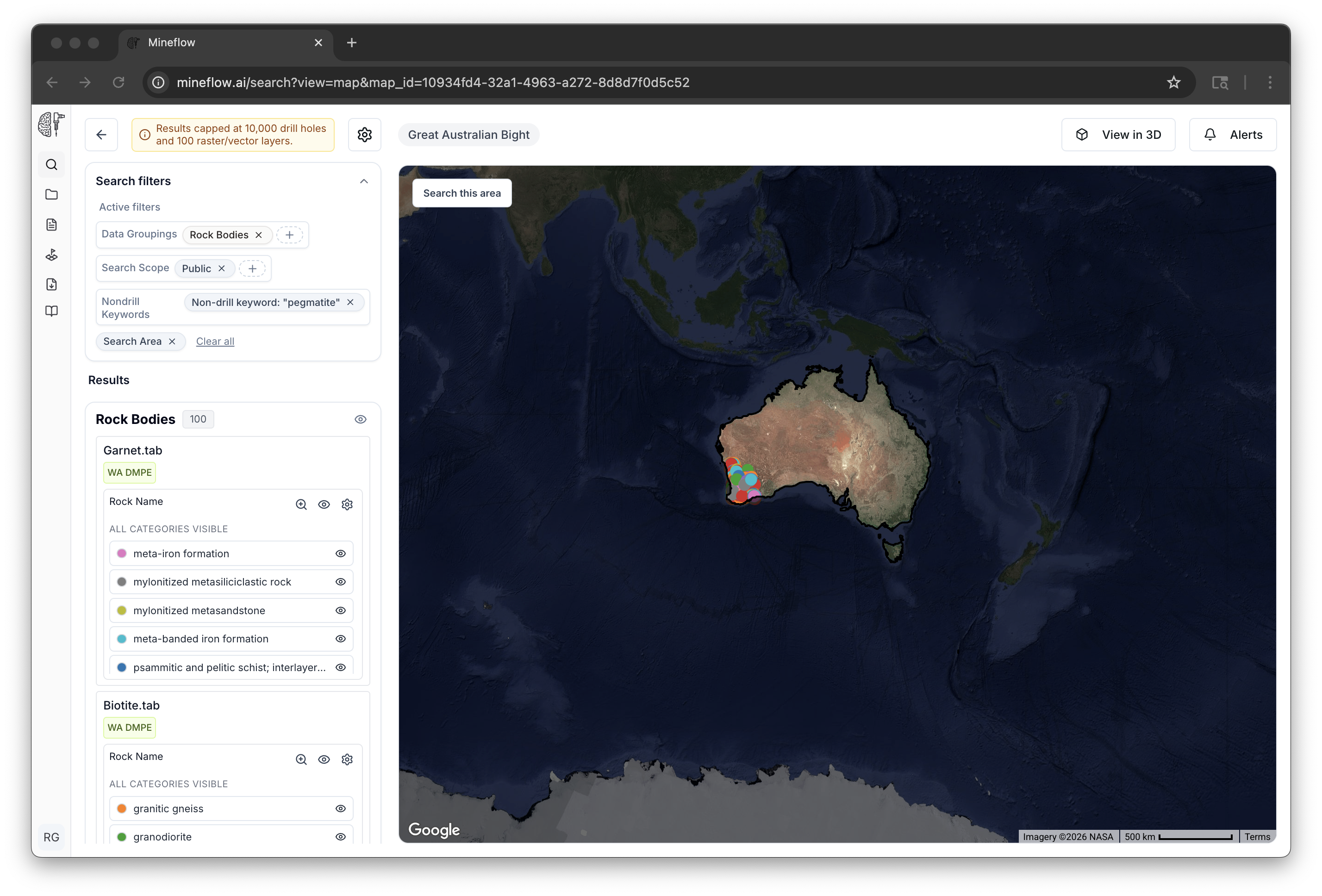Click the WA DMPE tag under Biotite.tab
Screen dimensions: 1322x896
(x=130, y=727)
